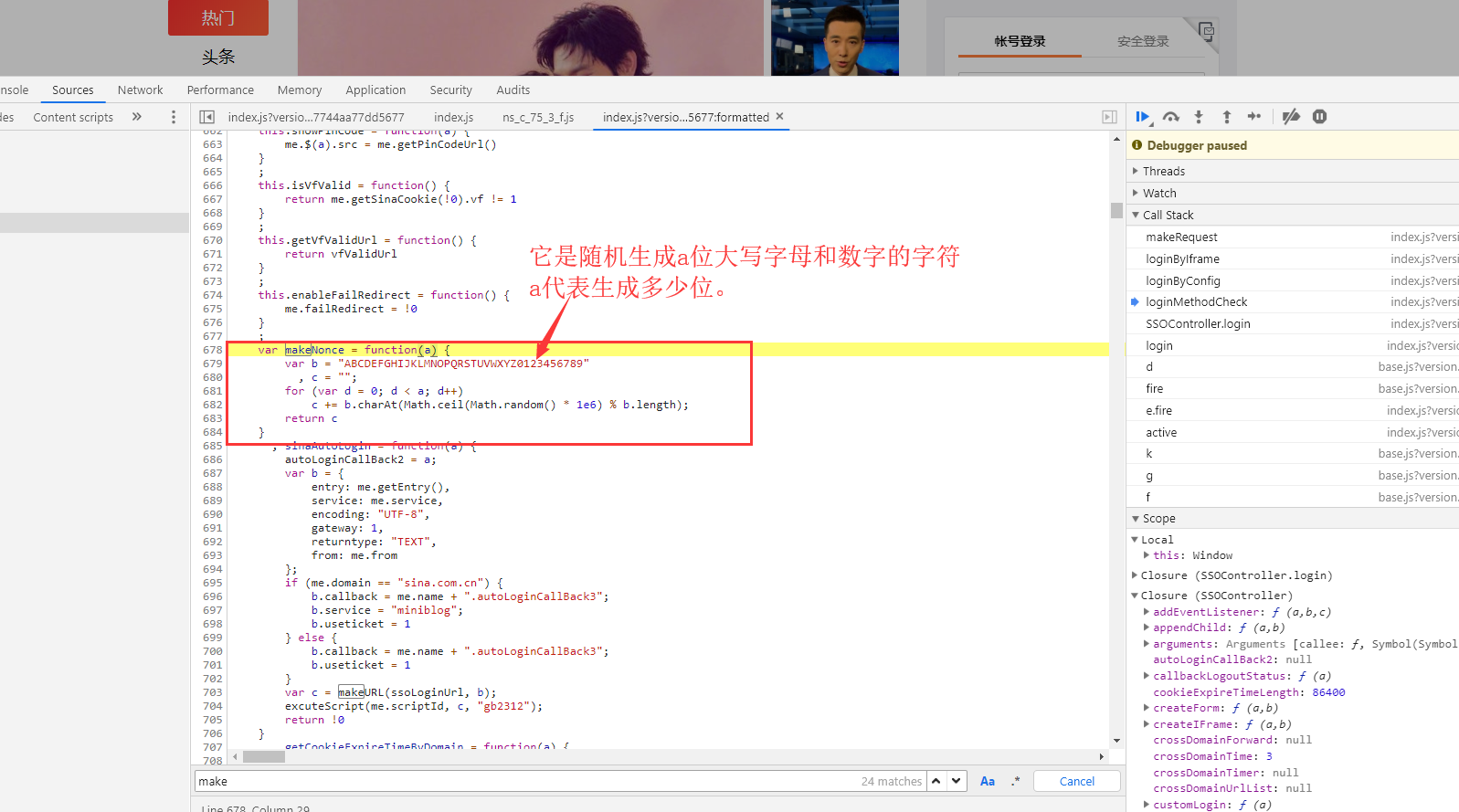
Task: Select the Content scripts navigator tab
Action: (73, 117)
